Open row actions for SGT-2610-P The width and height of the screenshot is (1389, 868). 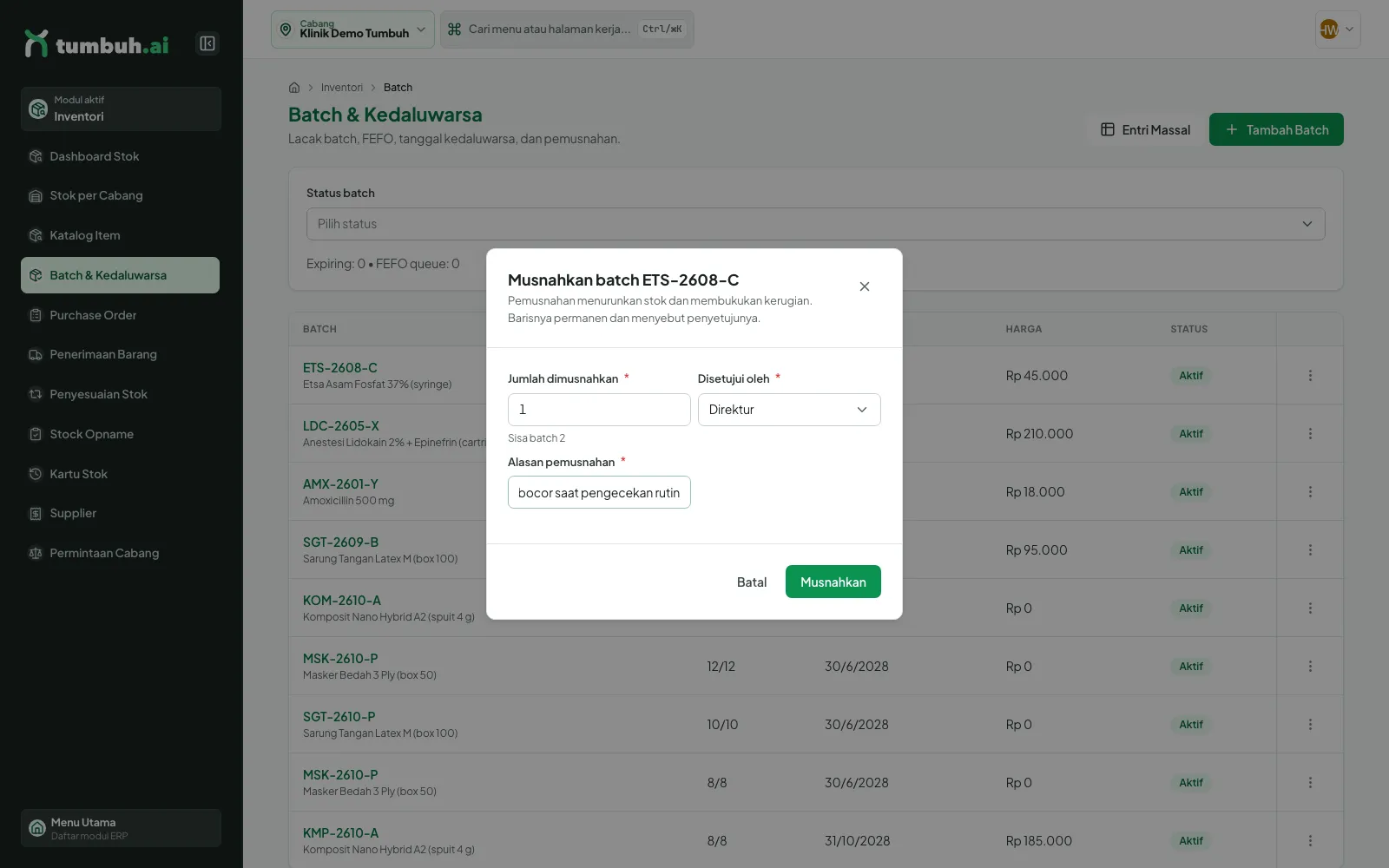(1310, 725)
